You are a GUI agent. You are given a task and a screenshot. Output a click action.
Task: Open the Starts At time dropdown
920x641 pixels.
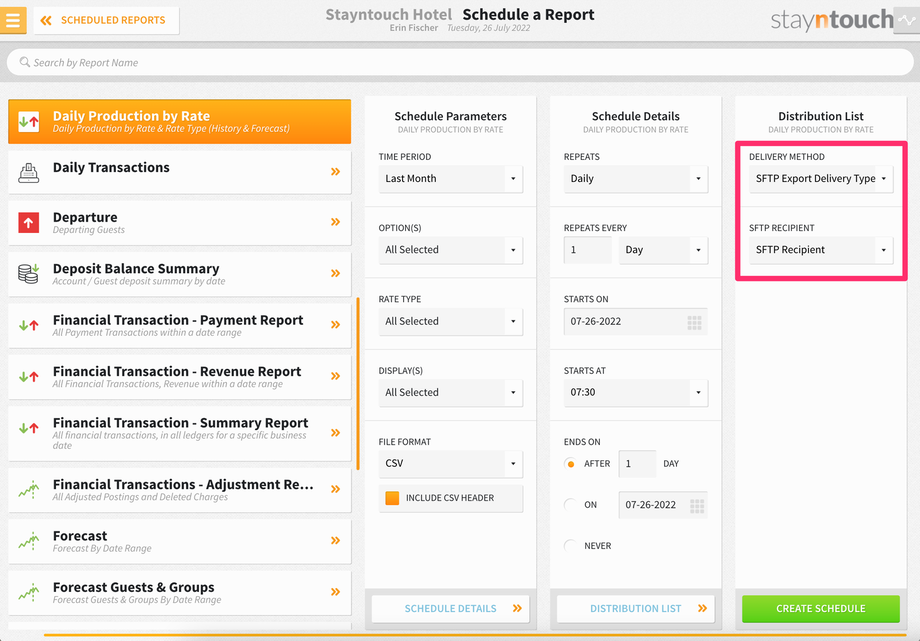[635, 392]
